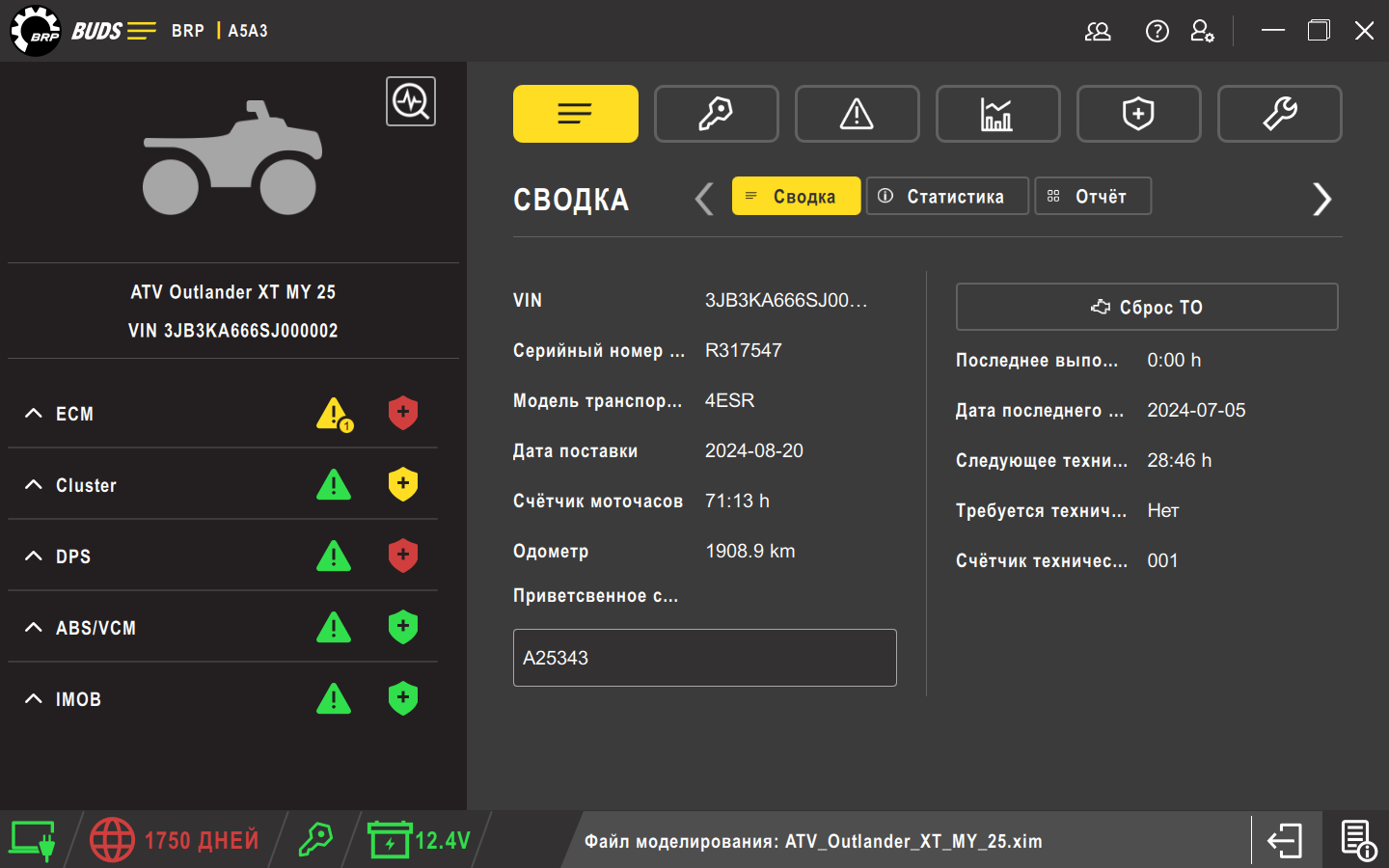Click the welcome message field A25343
1389x868 pixels.
click(x=705, y=658)
